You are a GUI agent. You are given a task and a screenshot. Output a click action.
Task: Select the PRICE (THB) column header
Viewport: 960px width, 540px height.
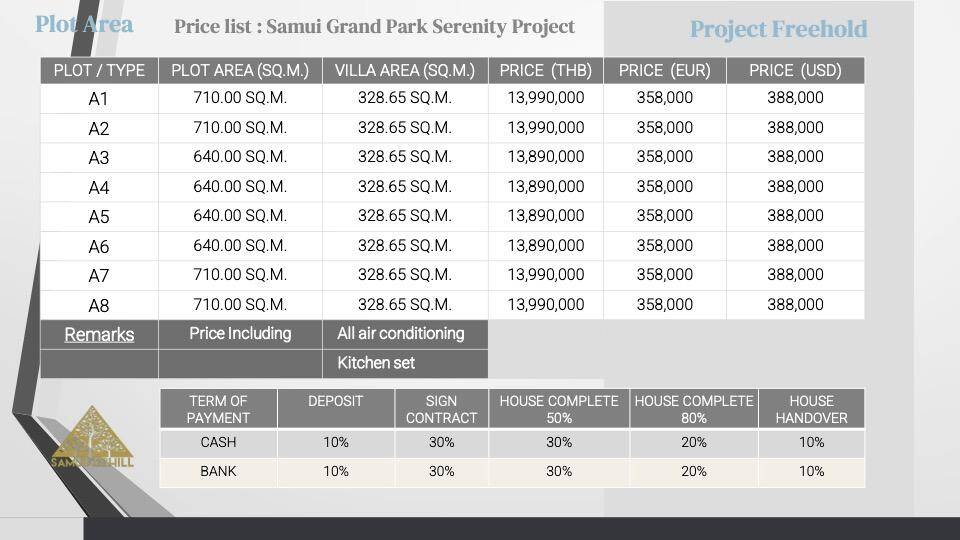point(546,70)
